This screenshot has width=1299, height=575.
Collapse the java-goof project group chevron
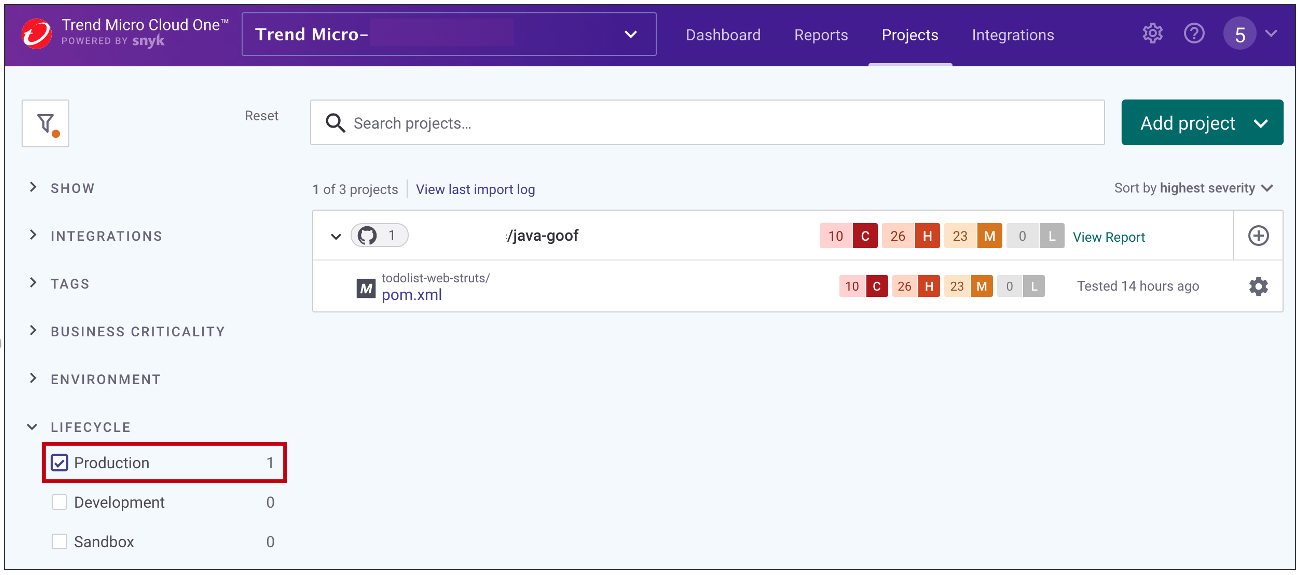click(336, 237)
